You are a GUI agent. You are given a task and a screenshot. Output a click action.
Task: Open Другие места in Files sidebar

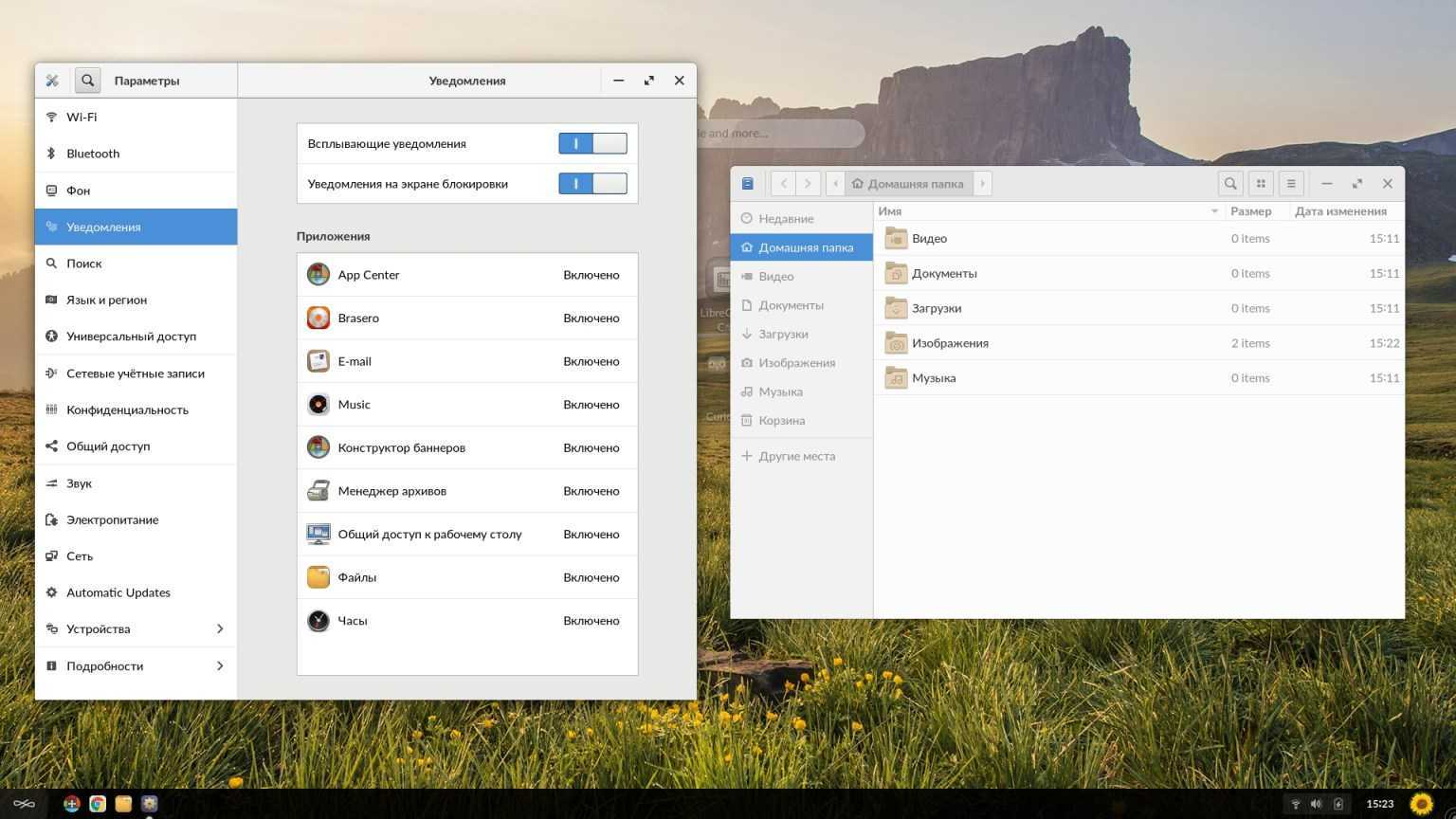pos(796,456)
